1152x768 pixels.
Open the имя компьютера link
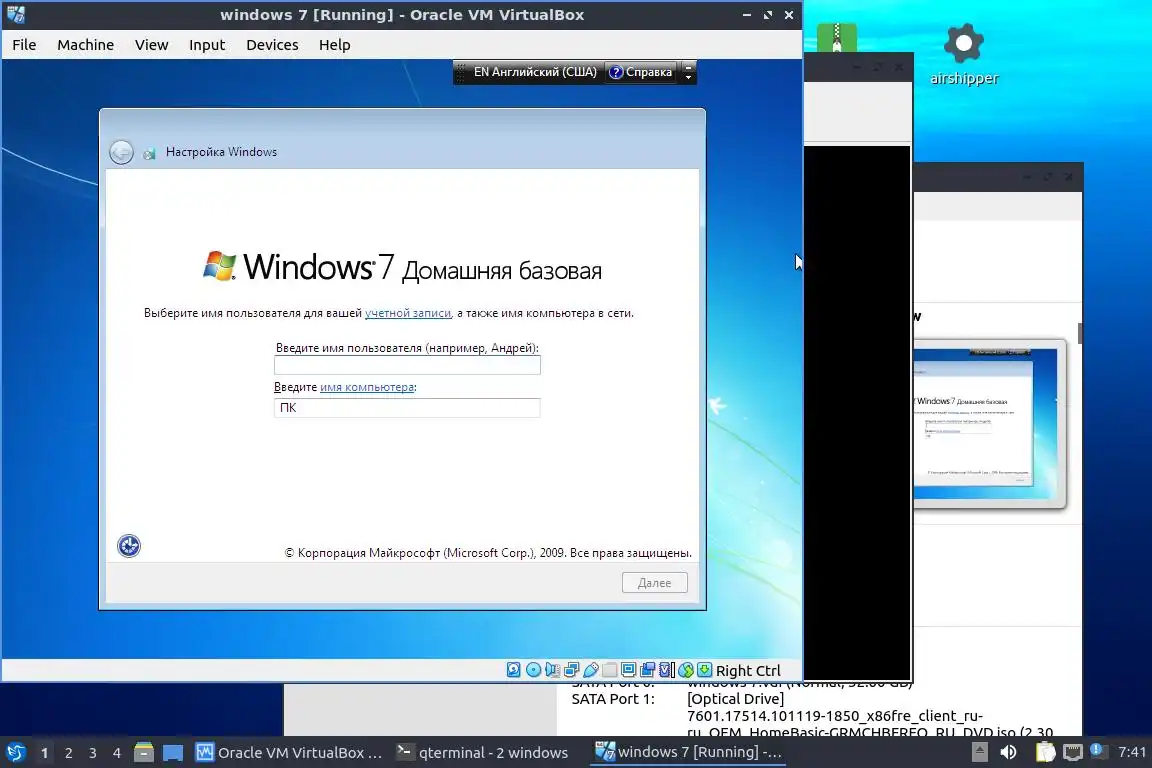click(x=367, y=387)
